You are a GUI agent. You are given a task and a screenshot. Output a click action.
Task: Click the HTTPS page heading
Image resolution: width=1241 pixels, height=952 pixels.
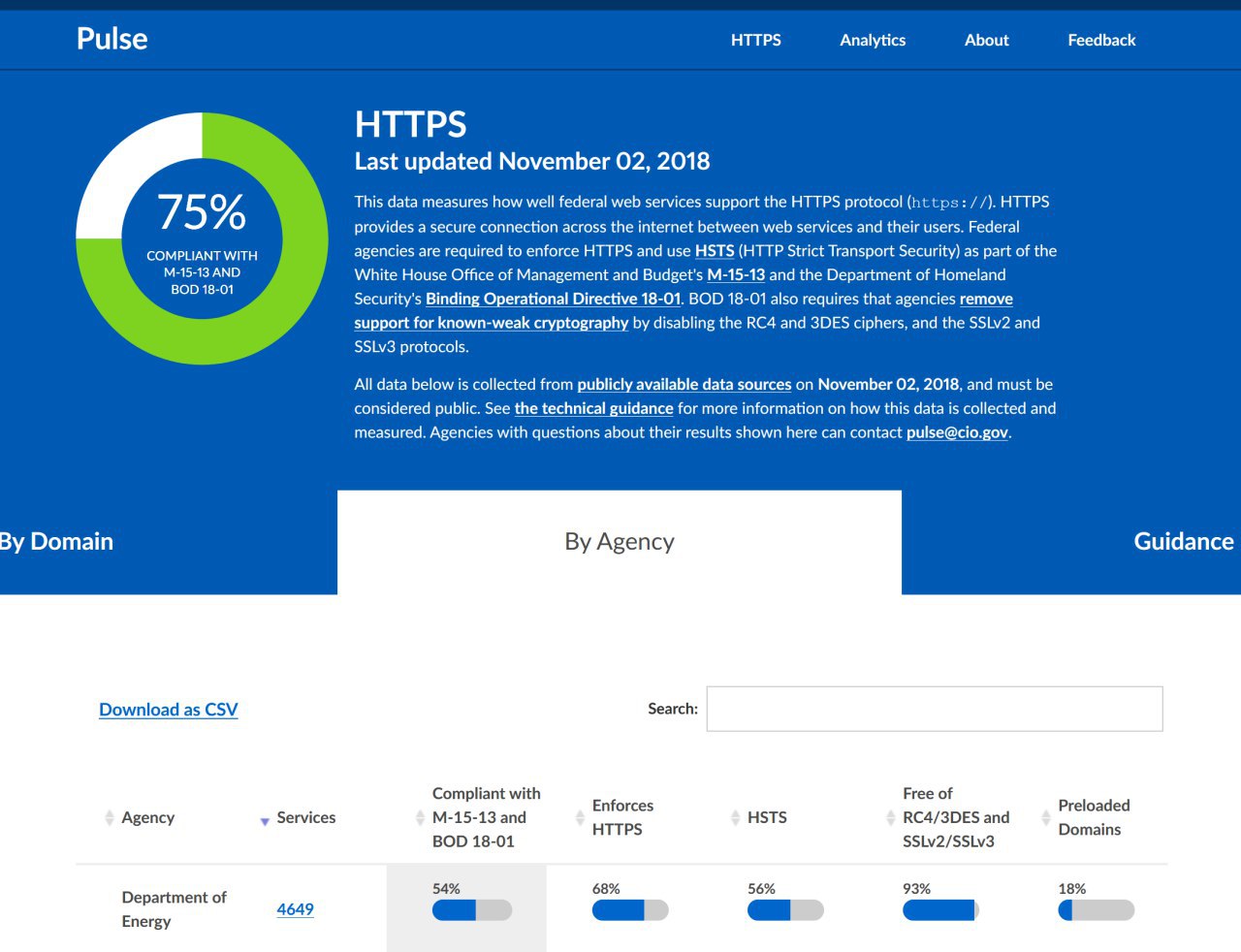(x=411, y=124)
